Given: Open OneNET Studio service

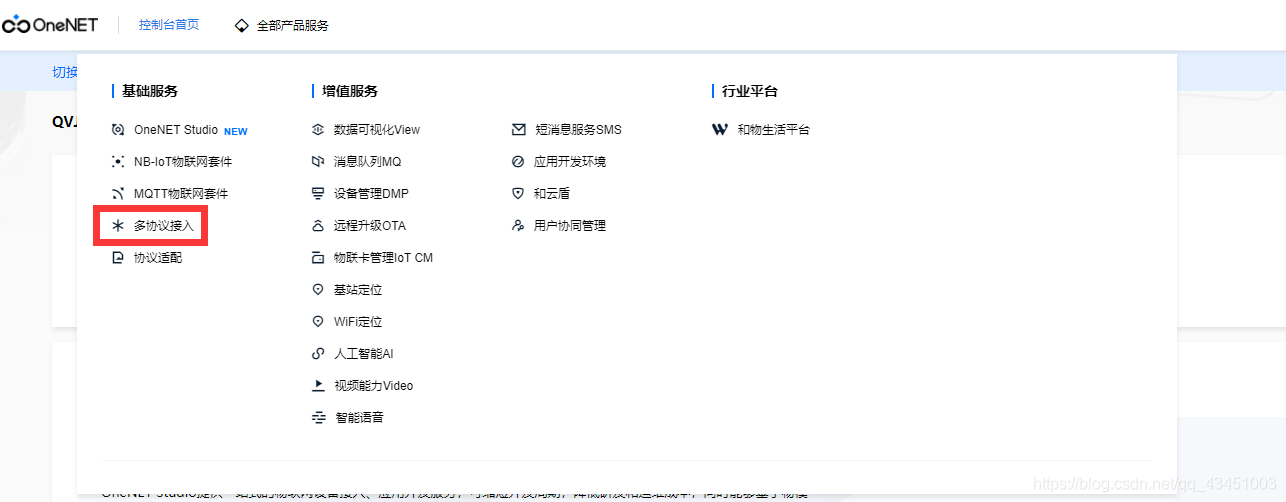Looking at the screenshot, I should pyautogui.click(x=176, y=130).
